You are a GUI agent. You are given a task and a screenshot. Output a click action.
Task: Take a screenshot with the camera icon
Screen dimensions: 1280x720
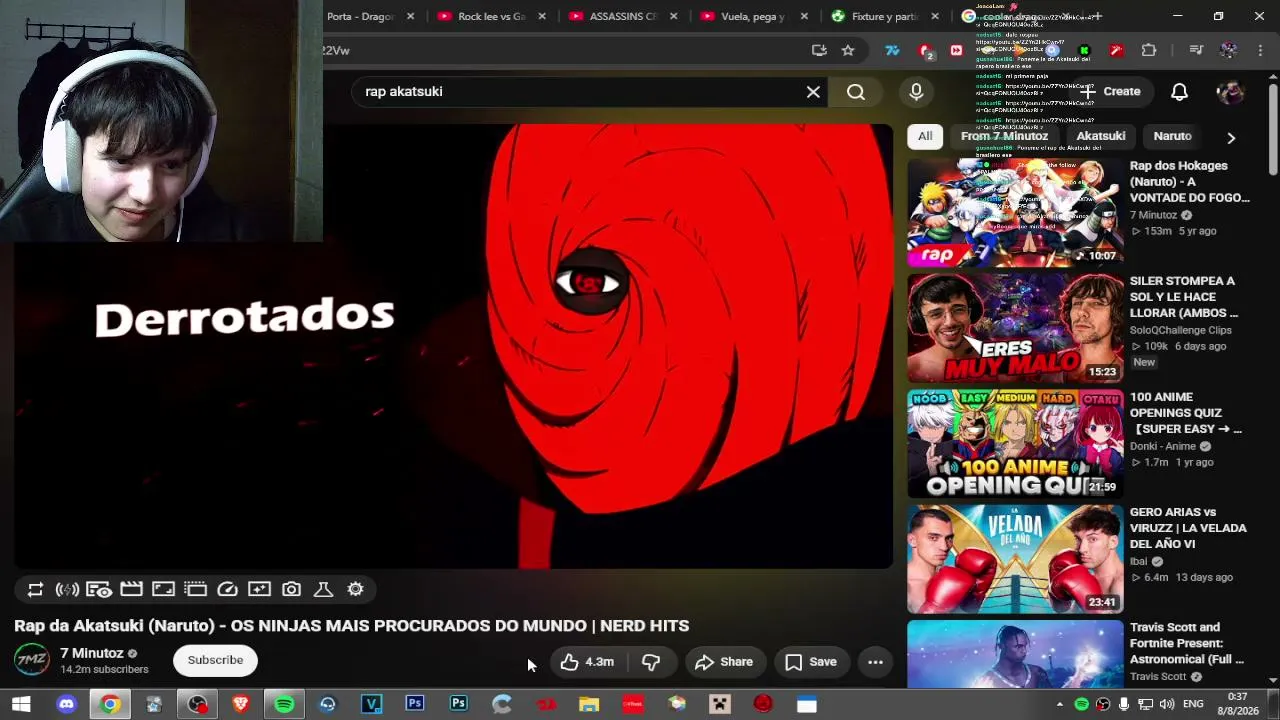point(291,590)
